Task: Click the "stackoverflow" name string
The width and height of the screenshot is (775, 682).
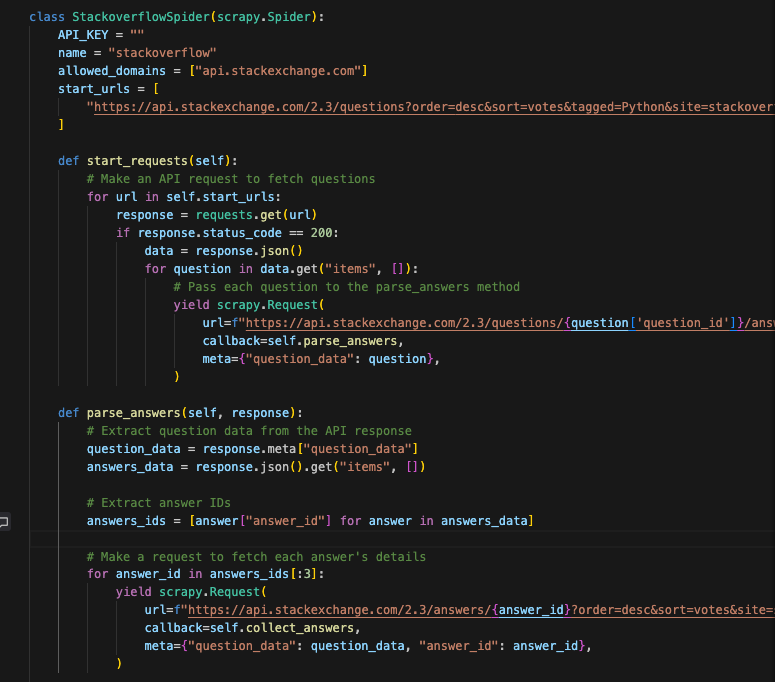Action: click(x=159, y=53)
